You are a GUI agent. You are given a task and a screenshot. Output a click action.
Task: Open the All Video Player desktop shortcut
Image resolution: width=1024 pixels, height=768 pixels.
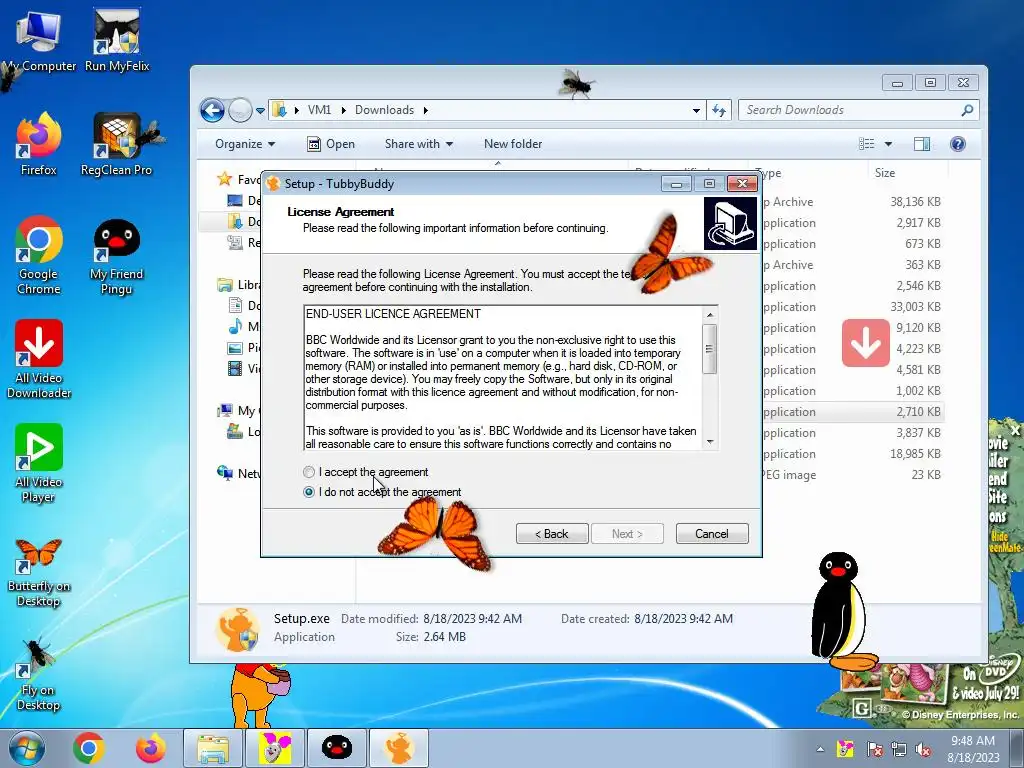coord(39,463)
